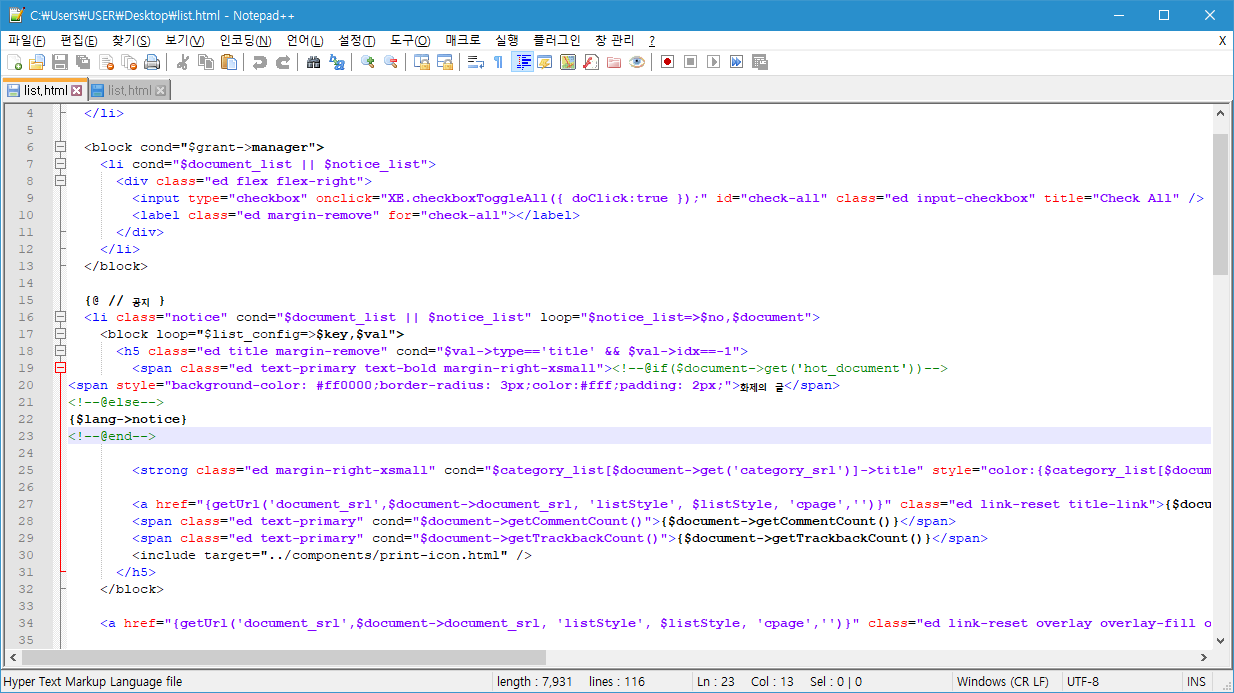Click the Undo arrow icon
The width and height of the screenshot is (1234, 693).
[260, 62]
